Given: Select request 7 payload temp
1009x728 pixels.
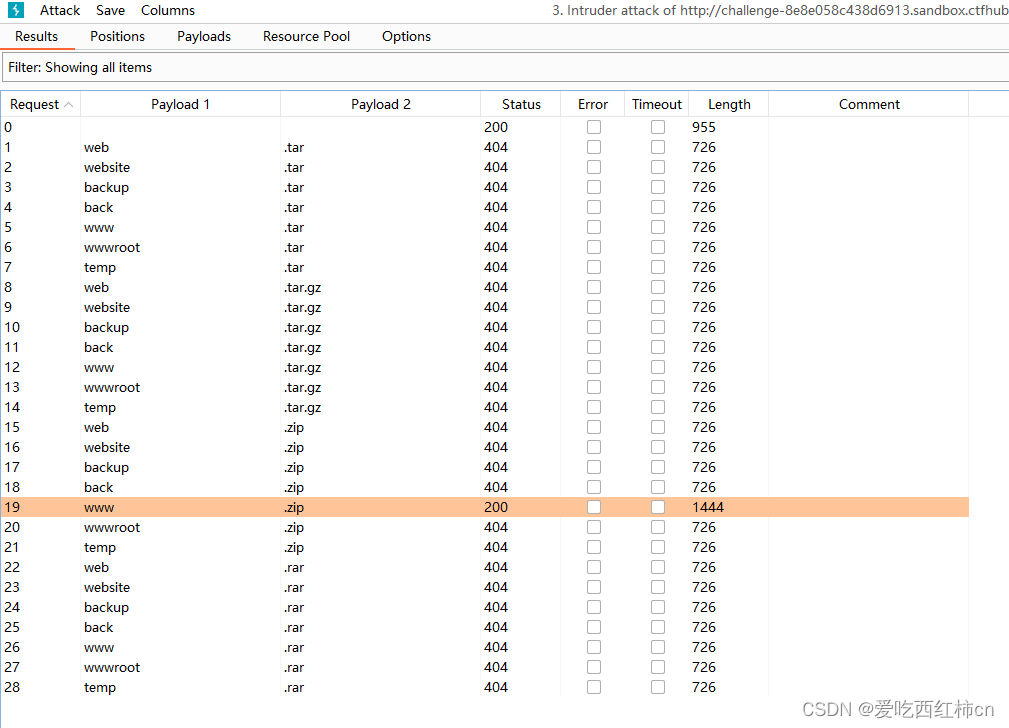Looking at the screenshot, I should click(100, 267).
